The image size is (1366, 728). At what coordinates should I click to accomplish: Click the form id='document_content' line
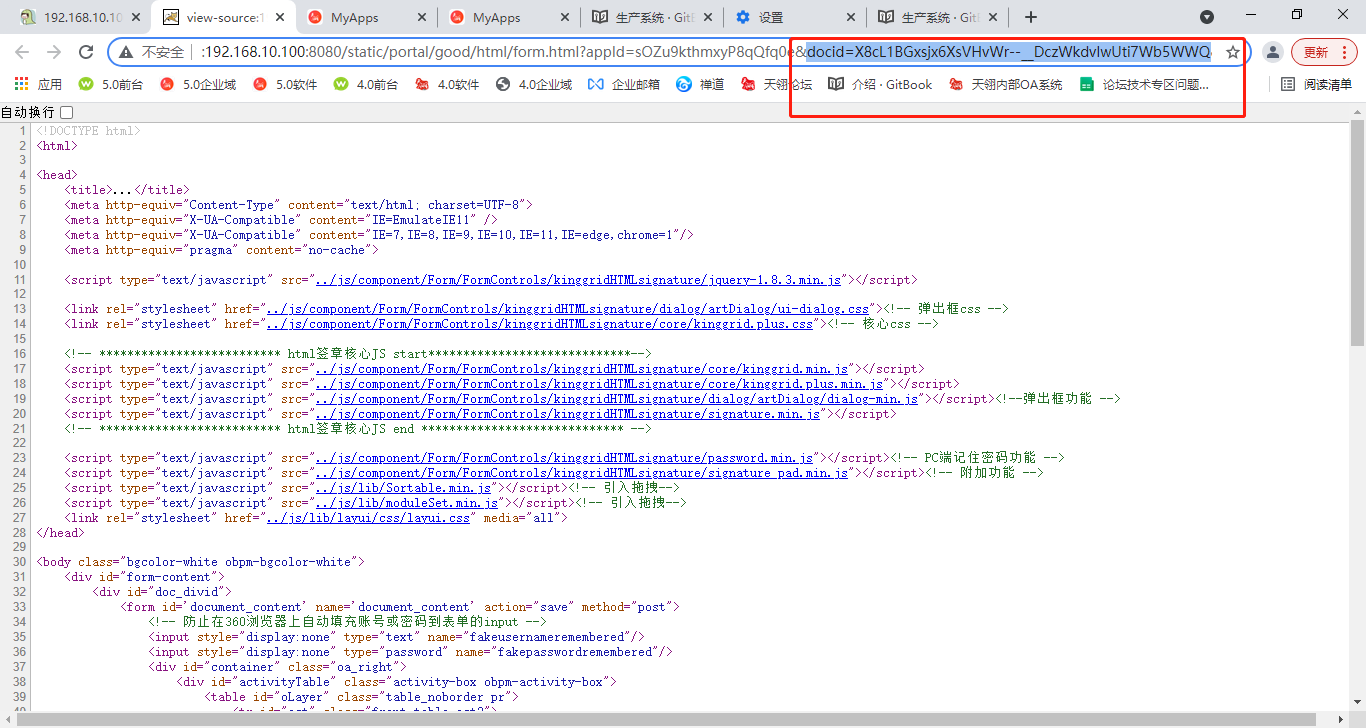point(400,607)
